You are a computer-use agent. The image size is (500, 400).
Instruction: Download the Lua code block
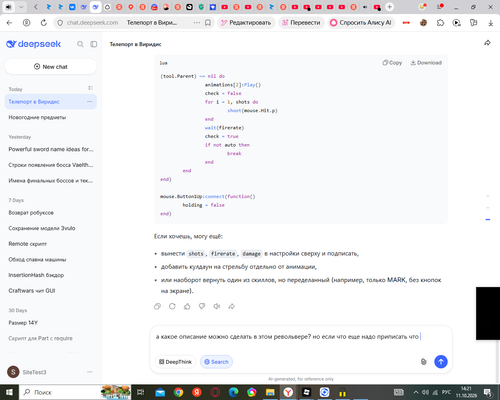click(x=426, y=63)
